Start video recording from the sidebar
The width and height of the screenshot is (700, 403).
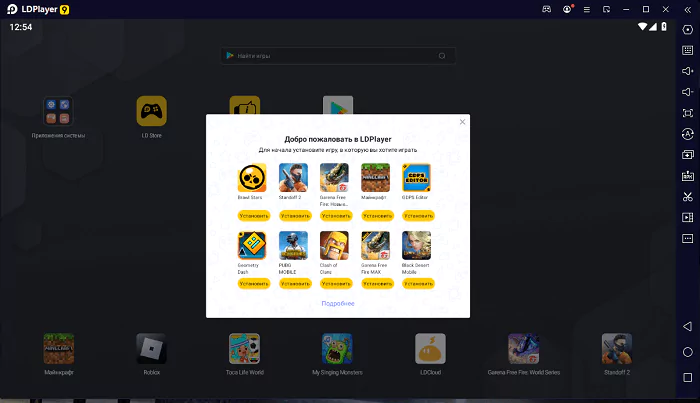(x=688, y=217)
